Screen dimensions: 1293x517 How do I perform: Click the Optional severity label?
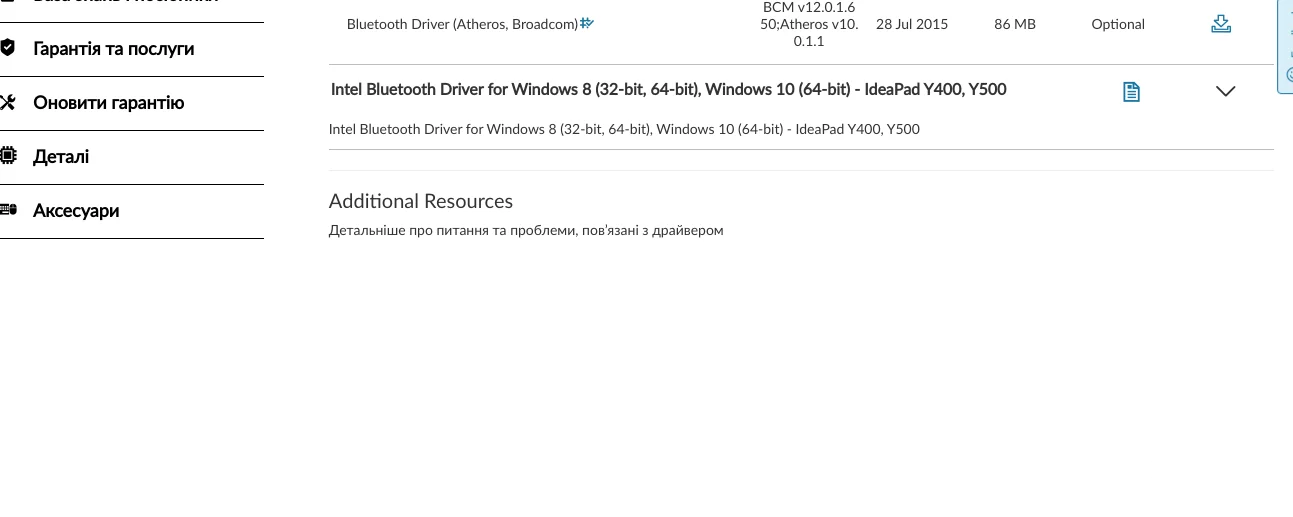click(x=1118, y=24)
